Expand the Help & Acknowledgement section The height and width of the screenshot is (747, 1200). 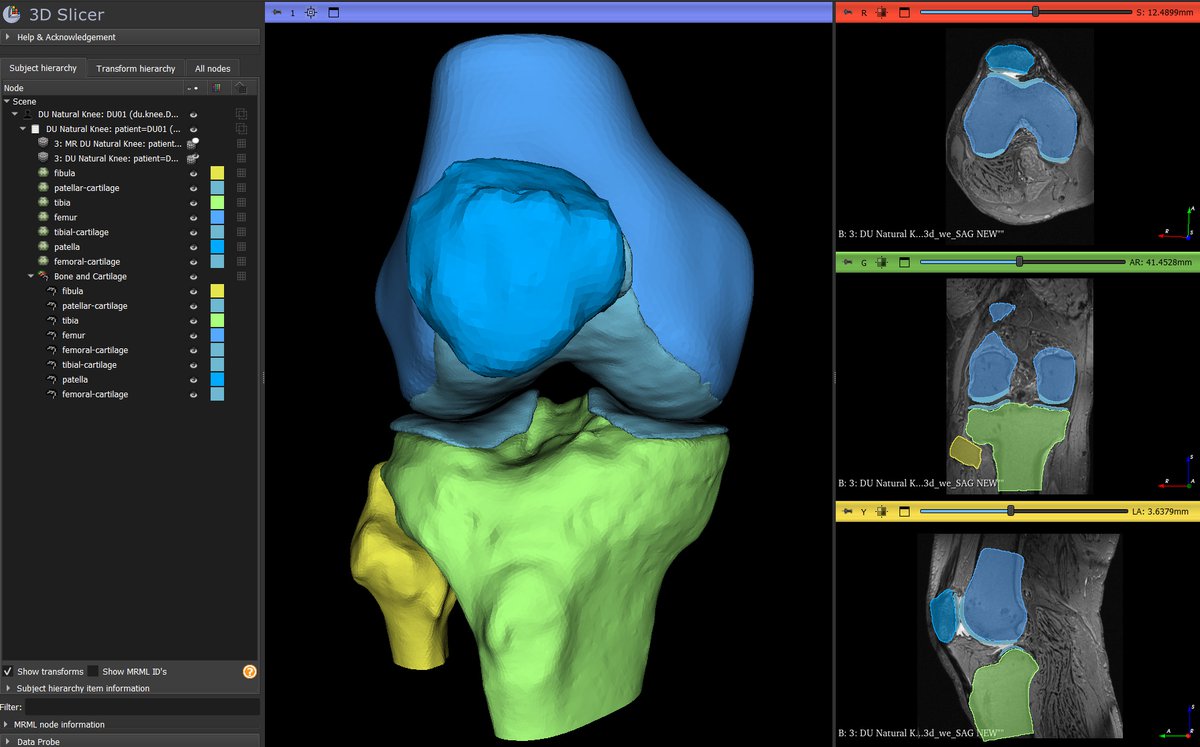tap(9, 37)
